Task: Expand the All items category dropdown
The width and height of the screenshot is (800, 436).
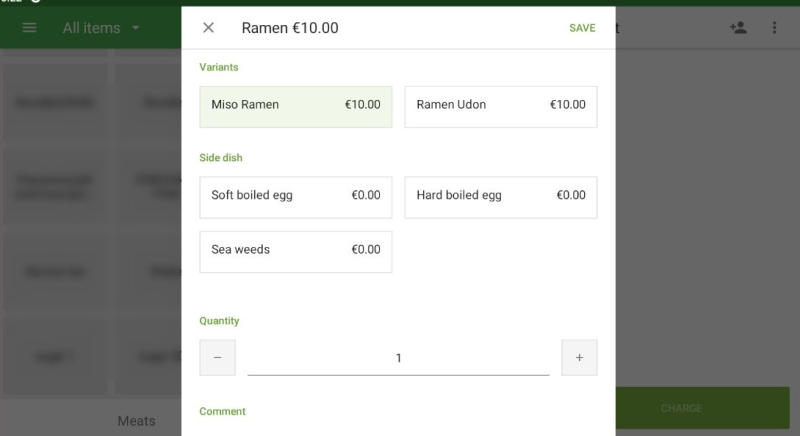Action: point(102,28)
